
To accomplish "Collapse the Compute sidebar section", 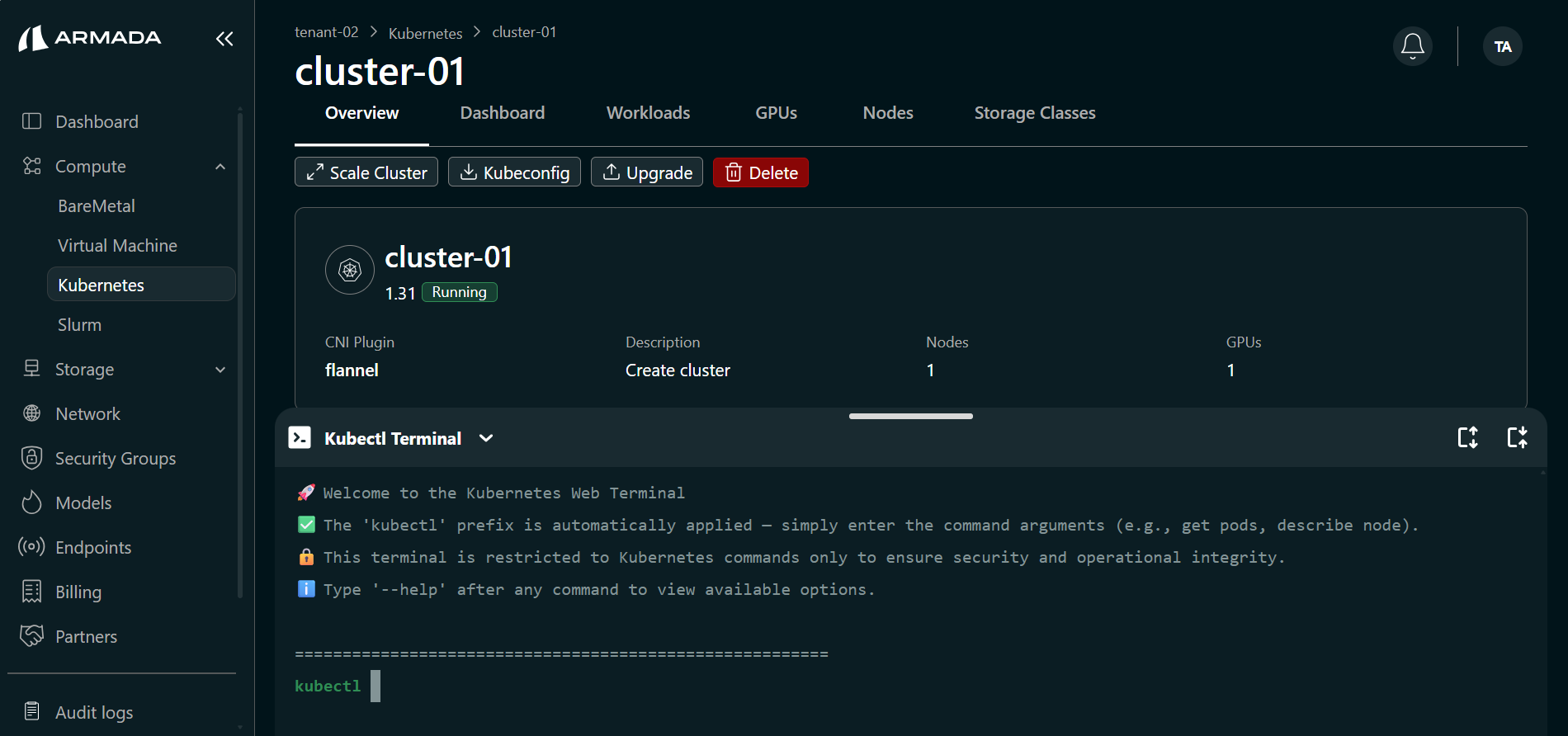I will [x=220, y=167].
